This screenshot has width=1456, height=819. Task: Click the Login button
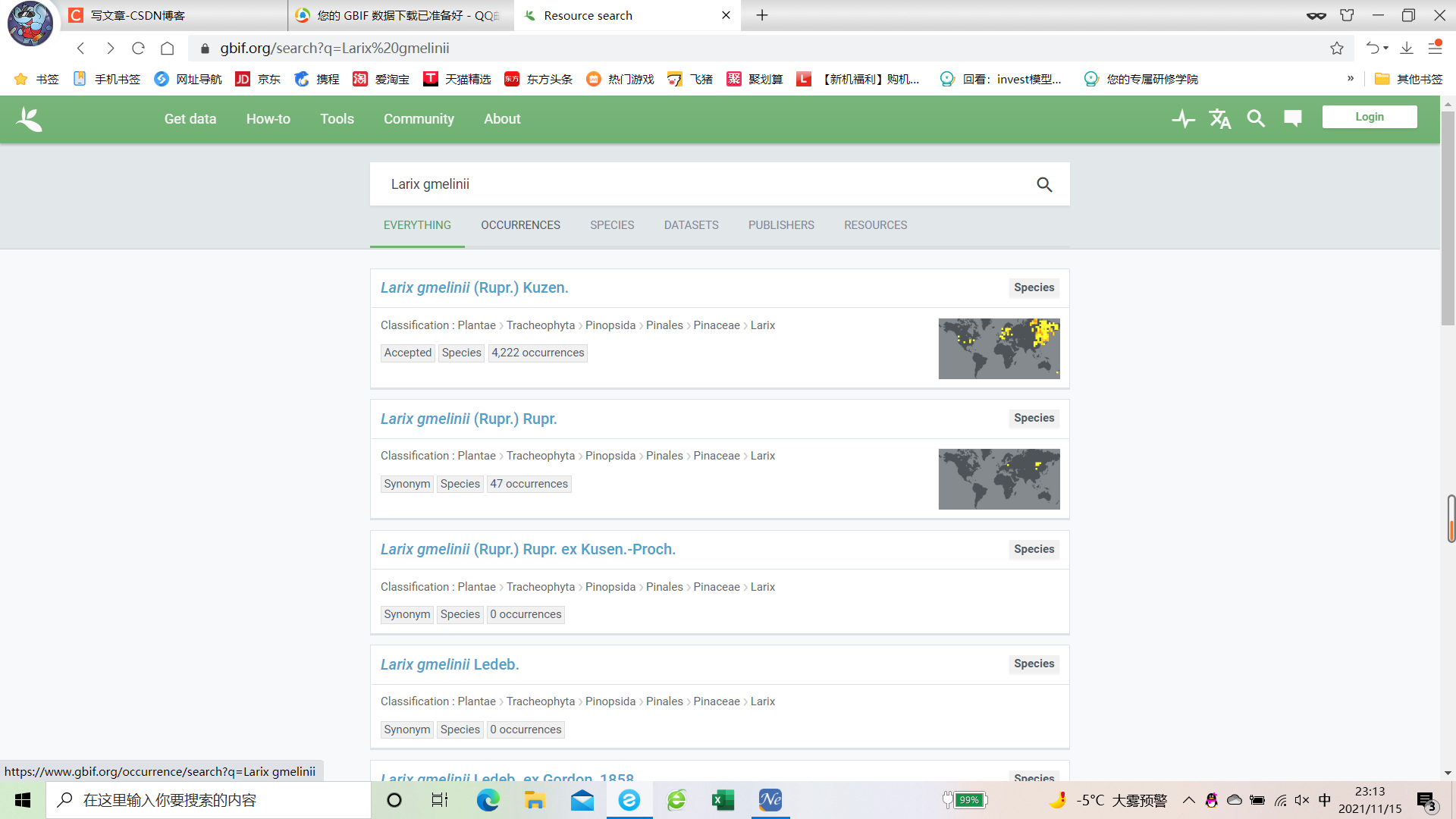(1369, 117)
